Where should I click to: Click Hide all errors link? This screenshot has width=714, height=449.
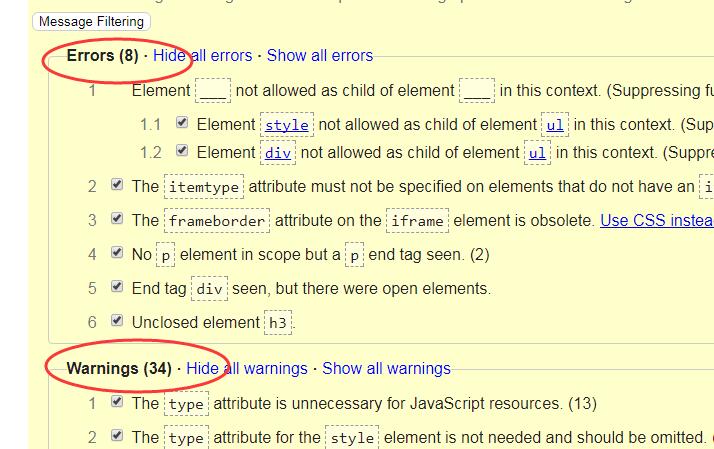click(x=202, y=55)
